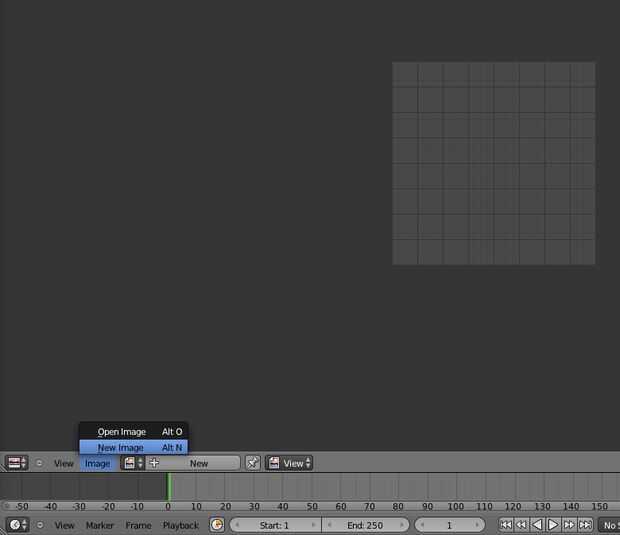Play the animation forward
The height and width of the screenshot is (535, 620).
tap(553, 525)
